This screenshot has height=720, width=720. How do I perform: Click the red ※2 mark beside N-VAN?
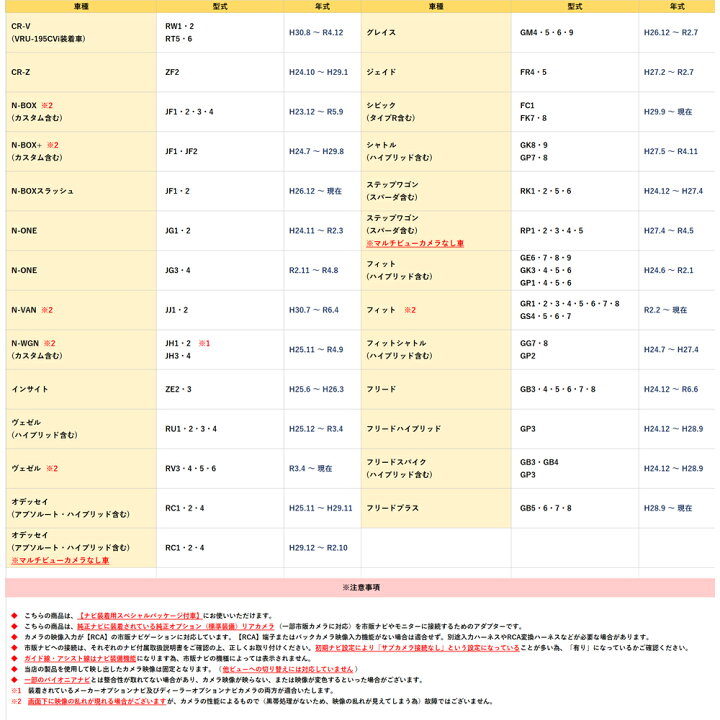pos(47,310)
